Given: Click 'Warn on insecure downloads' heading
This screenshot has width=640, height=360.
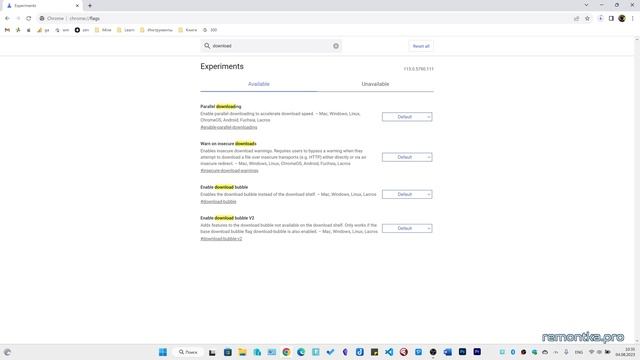Looking at the screenshot, I should 228,144.
